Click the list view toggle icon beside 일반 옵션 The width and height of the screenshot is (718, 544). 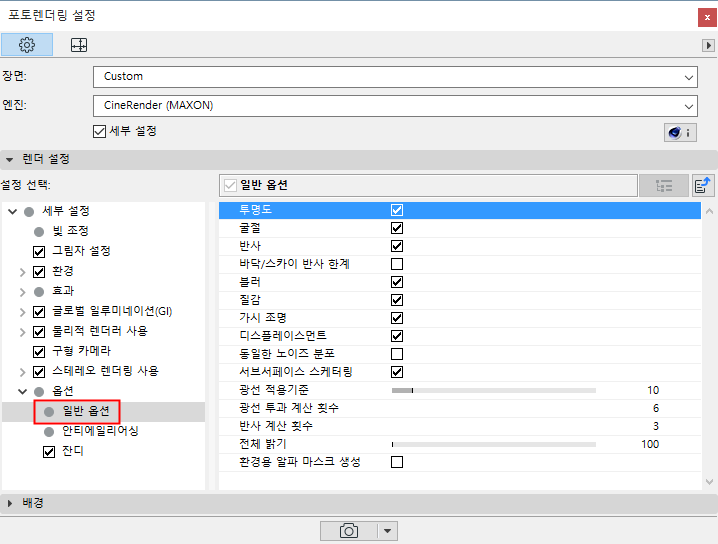click(x=664, y=185)
